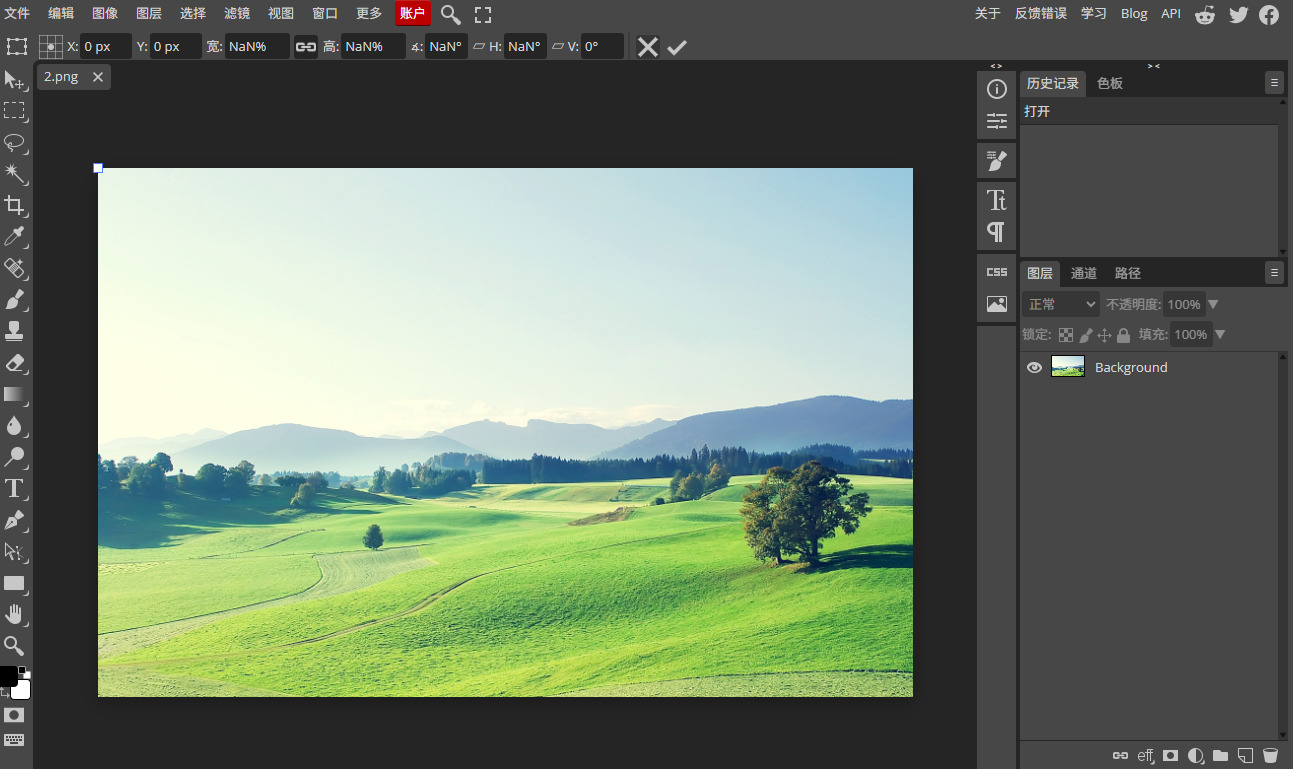Click the 账户 button

(412, 14)
